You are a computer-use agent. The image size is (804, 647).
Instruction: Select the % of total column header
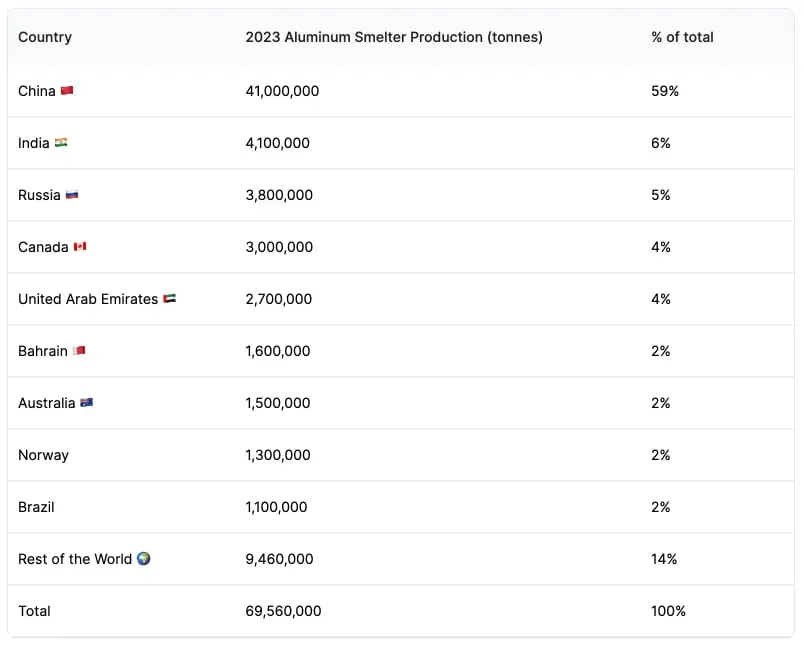click(x=682, y=37)
